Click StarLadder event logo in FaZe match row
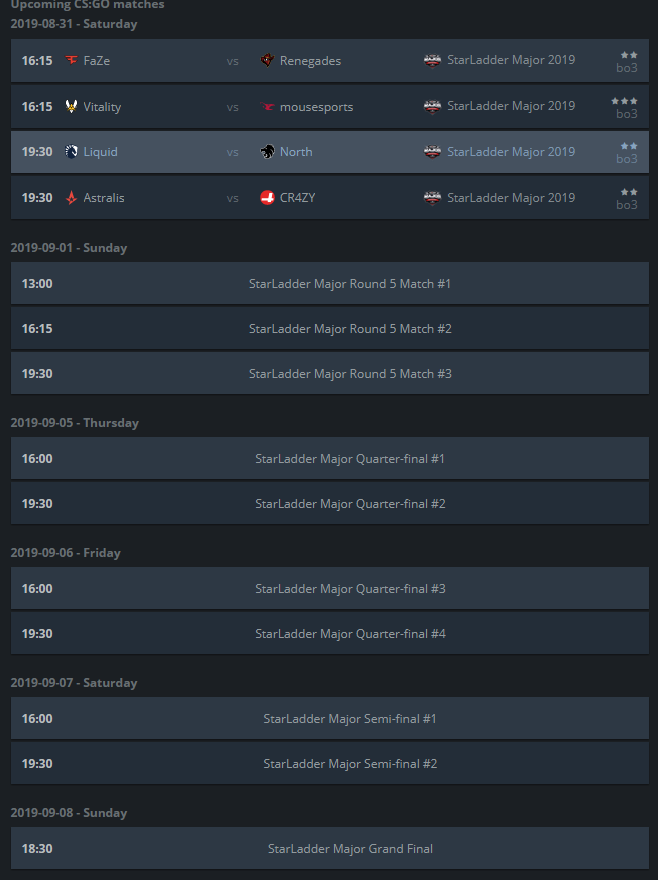This screenshot has width=658, height=880. [x=432, y=60]
